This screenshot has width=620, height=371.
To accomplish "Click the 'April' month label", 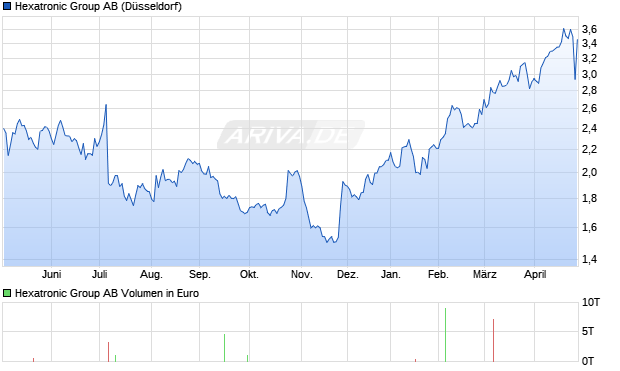I will tap(535, 274).
